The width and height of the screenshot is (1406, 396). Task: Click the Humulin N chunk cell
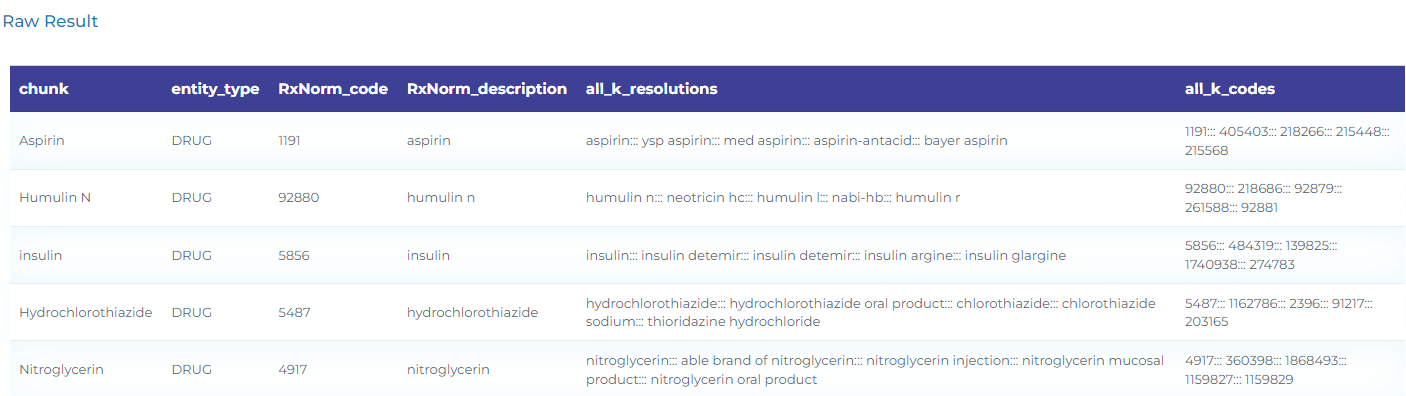pyautogui.click(x=55, y=198)
